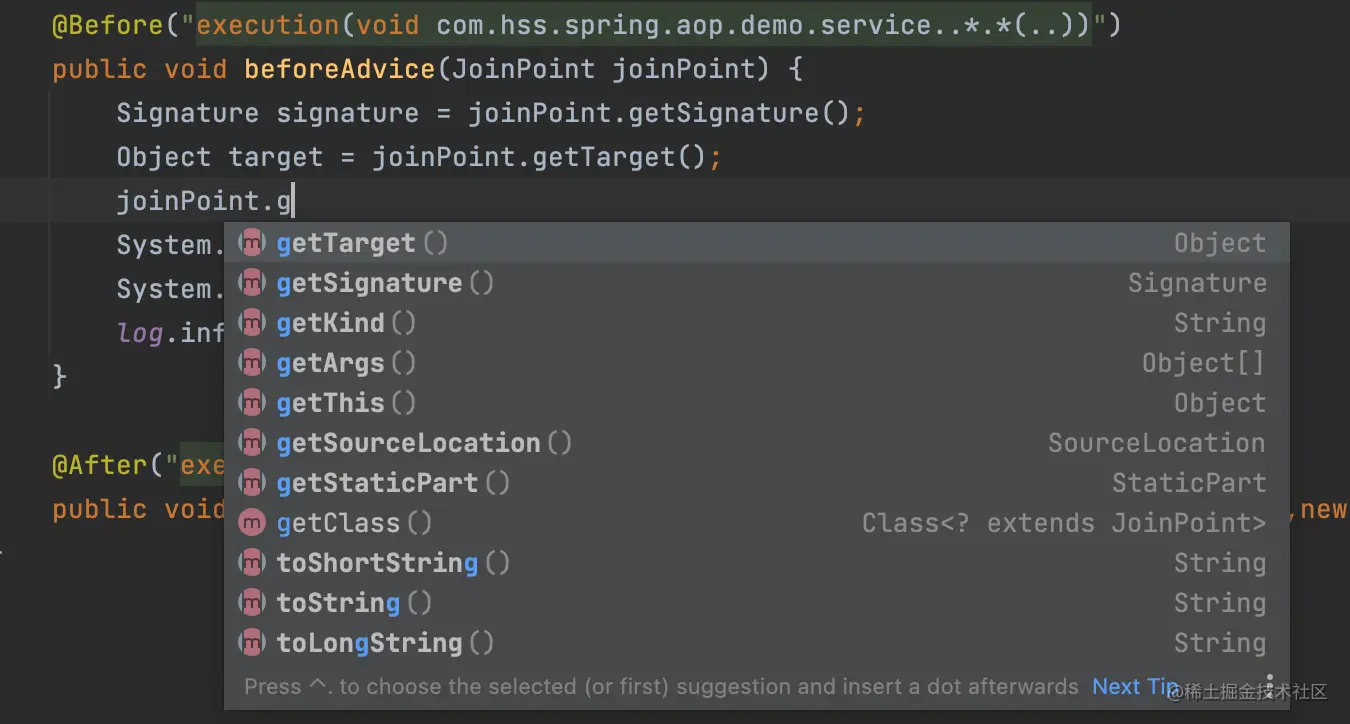Viewport: 1350px width, 724px height.
Task: Click the method icon beside getSourceLocation
Action: pos(252,443)
